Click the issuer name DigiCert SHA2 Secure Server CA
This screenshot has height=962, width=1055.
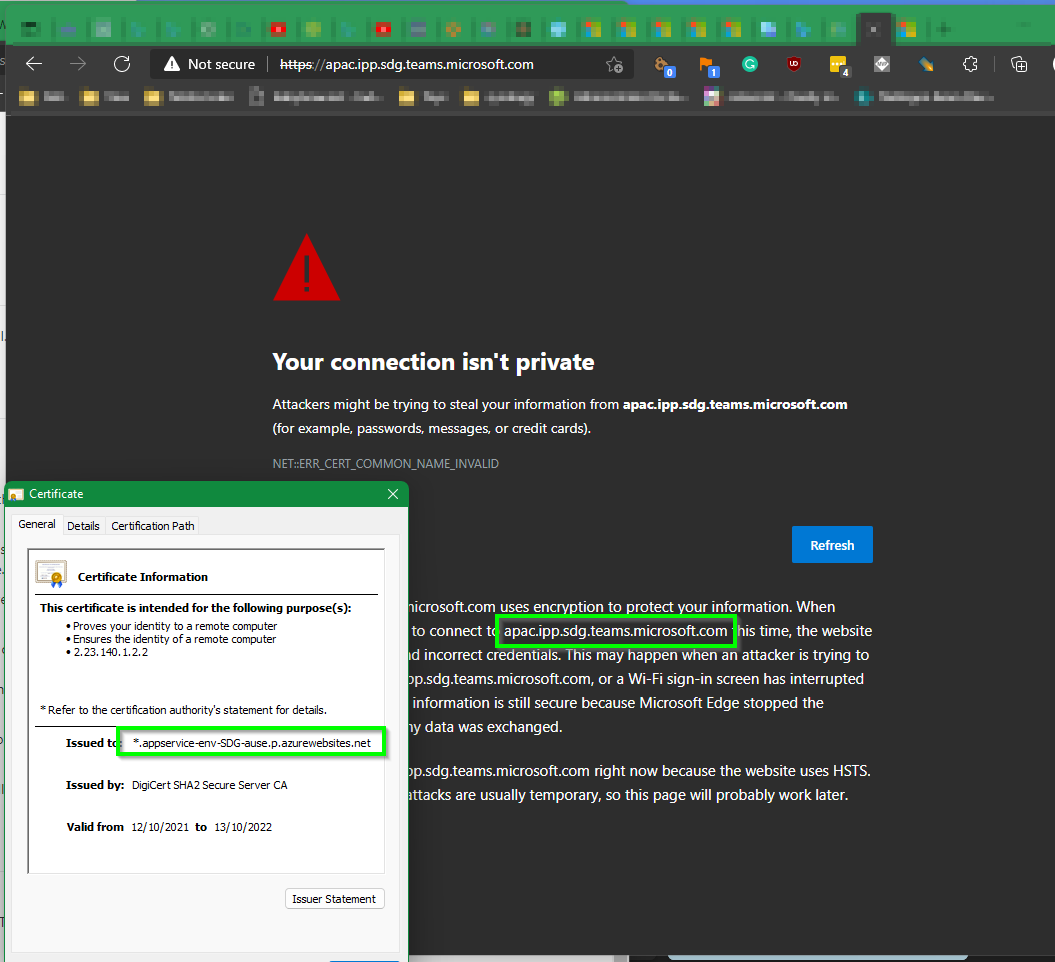[209, 785]
